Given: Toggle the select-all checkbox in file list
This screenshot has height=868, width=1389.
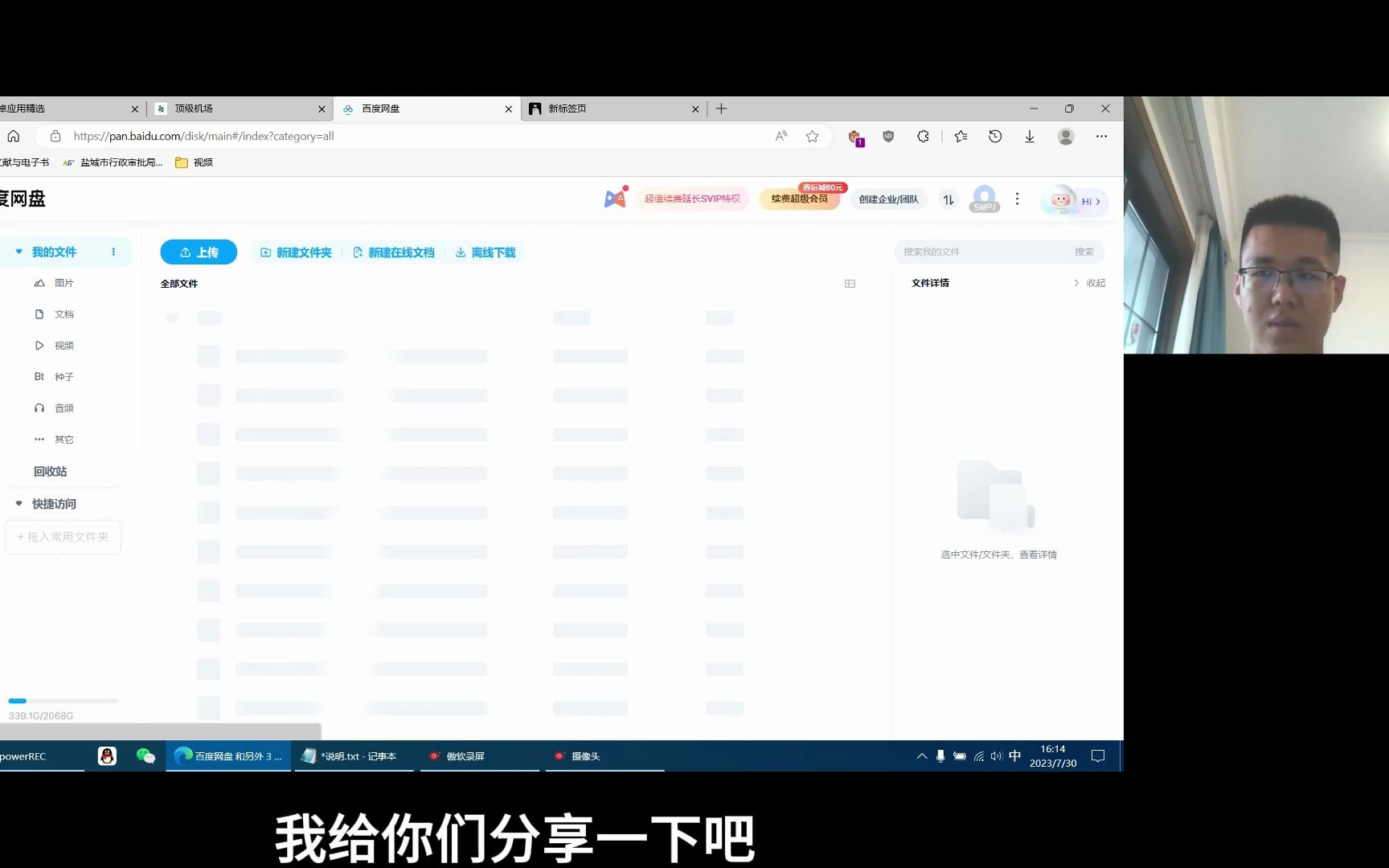Looking at the screenshot, I should (172, 318).
